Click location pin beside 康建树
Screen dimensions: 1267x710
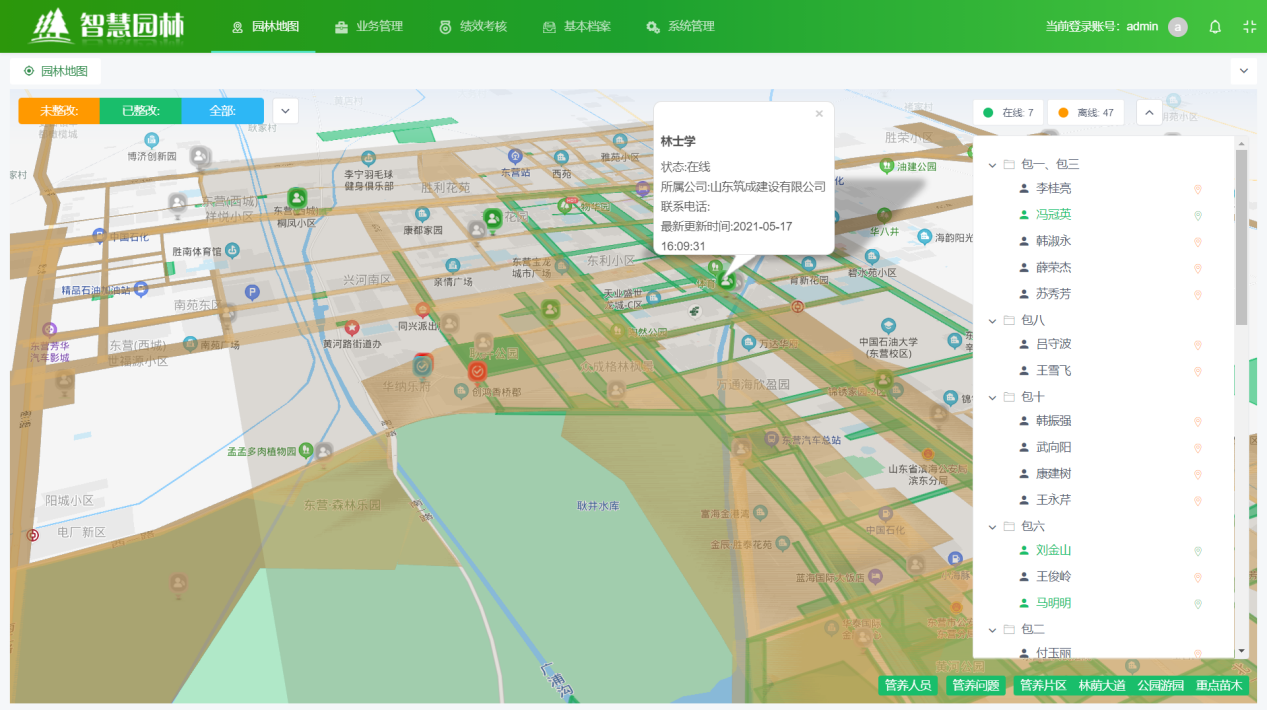tap(1198, 474)
